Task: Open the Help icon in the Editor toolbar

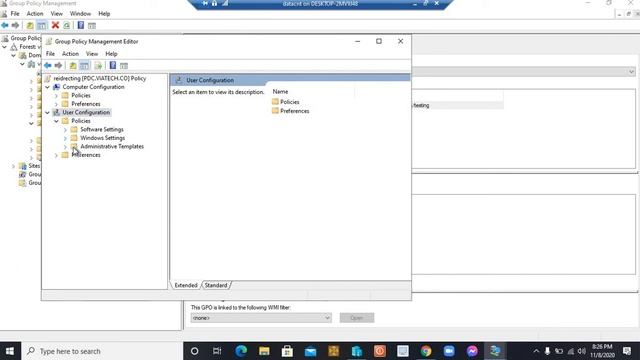Action: (113, 65)
